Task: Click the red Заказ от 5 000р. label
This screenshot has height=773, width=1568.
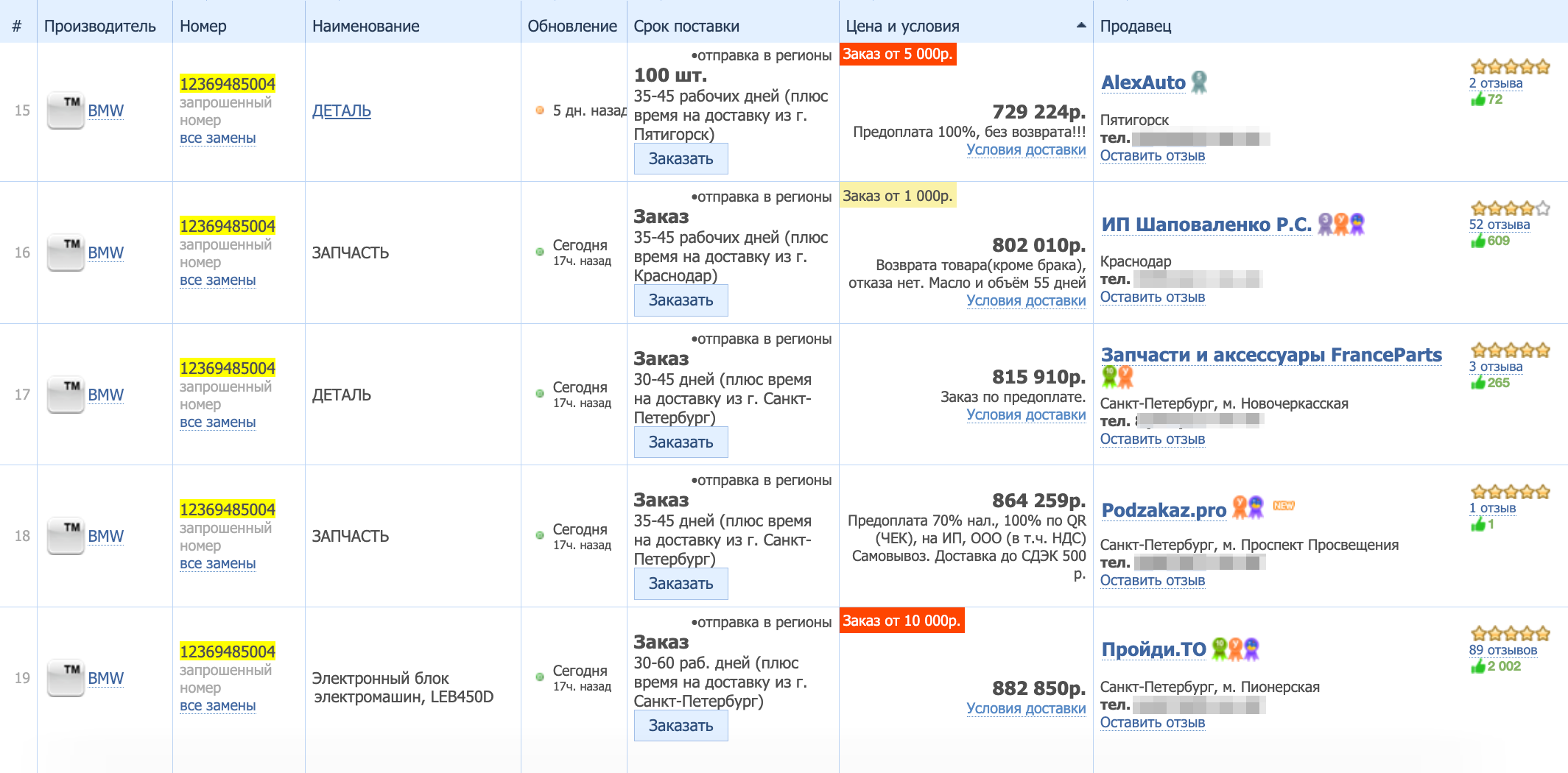Action: 898,54
